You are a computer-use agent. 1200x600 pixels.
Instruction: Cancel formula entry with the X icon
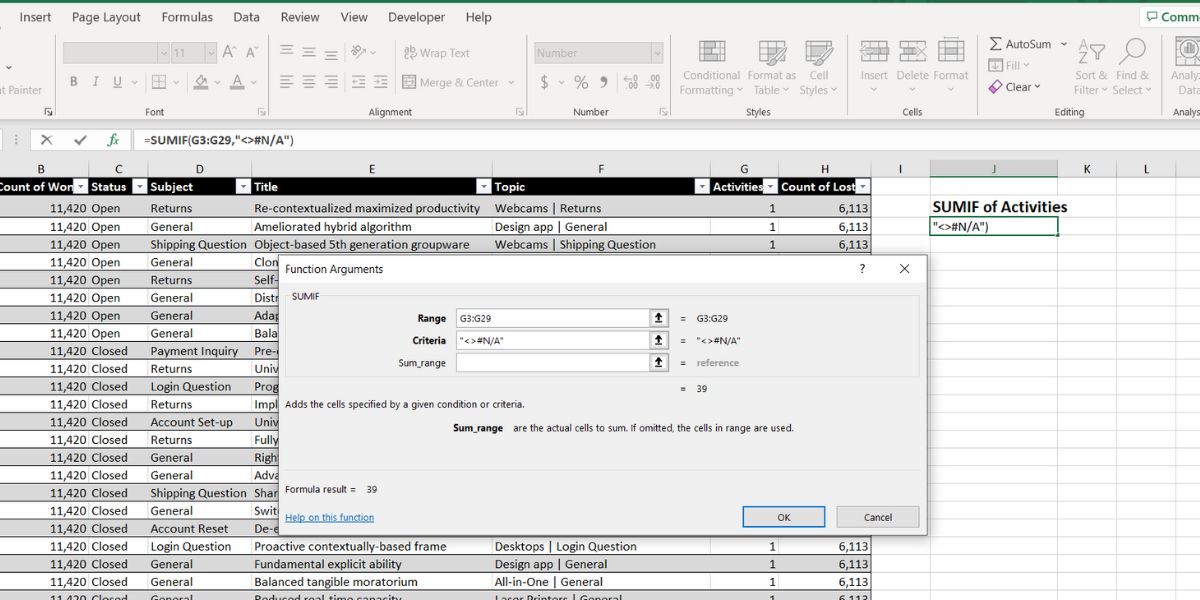pyautogui.click(x=46, y=140)
